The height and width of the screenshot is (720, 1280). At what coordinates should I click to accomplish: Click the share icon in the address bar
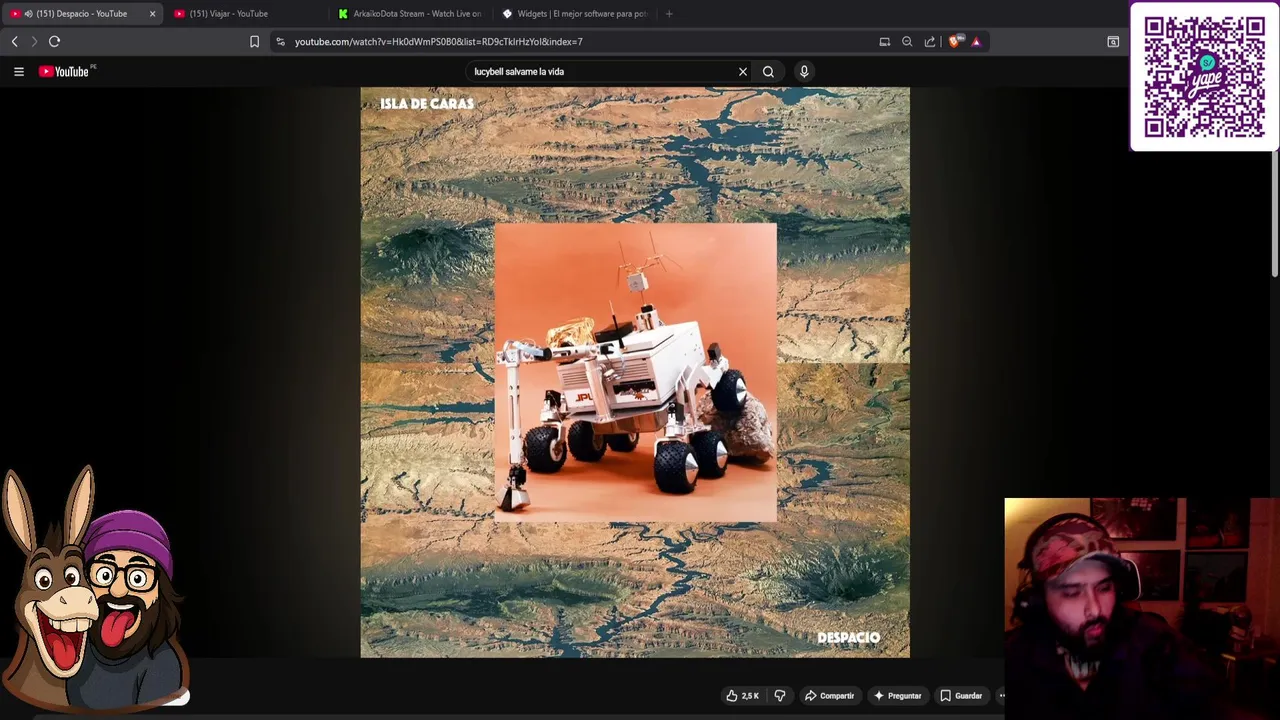click(930, 41)
